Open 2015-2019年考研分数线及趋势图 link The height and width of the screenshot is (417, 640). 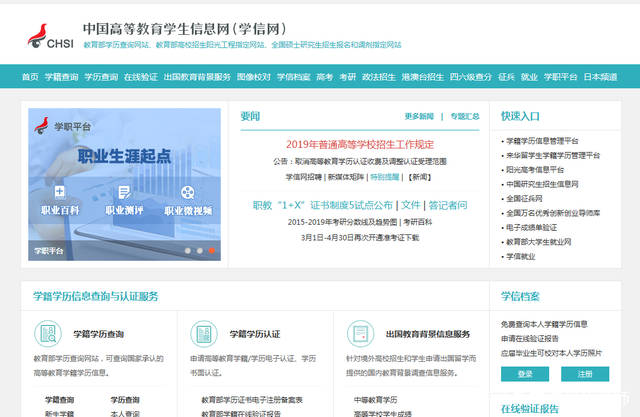342,222
